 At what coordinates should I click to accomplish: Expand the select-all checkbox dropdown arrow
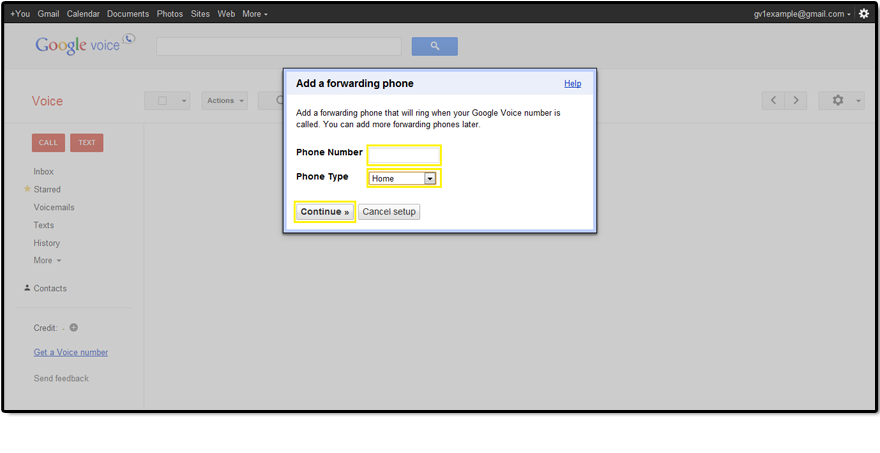(184, 101)
